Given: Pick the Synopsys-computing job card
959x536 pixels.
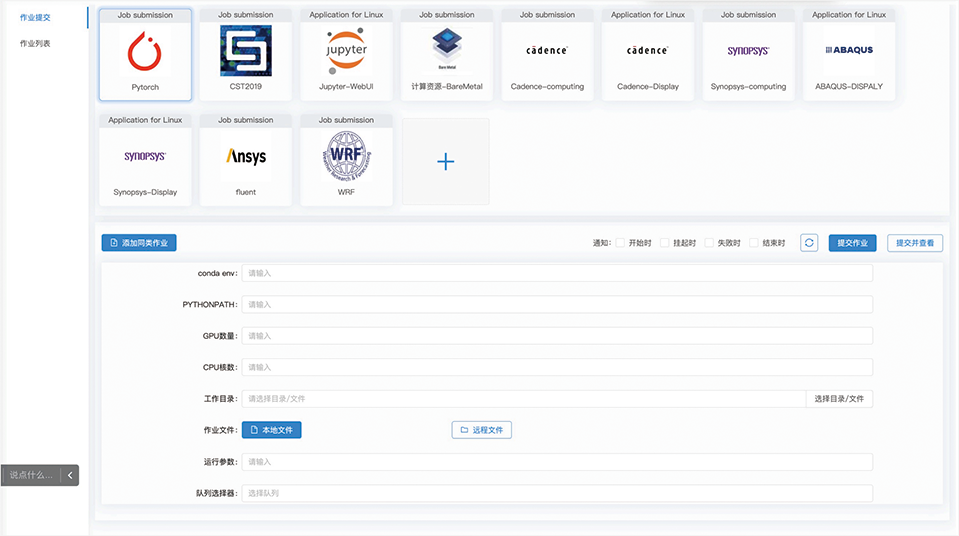Looking at the screenshot, I should 749,54.
